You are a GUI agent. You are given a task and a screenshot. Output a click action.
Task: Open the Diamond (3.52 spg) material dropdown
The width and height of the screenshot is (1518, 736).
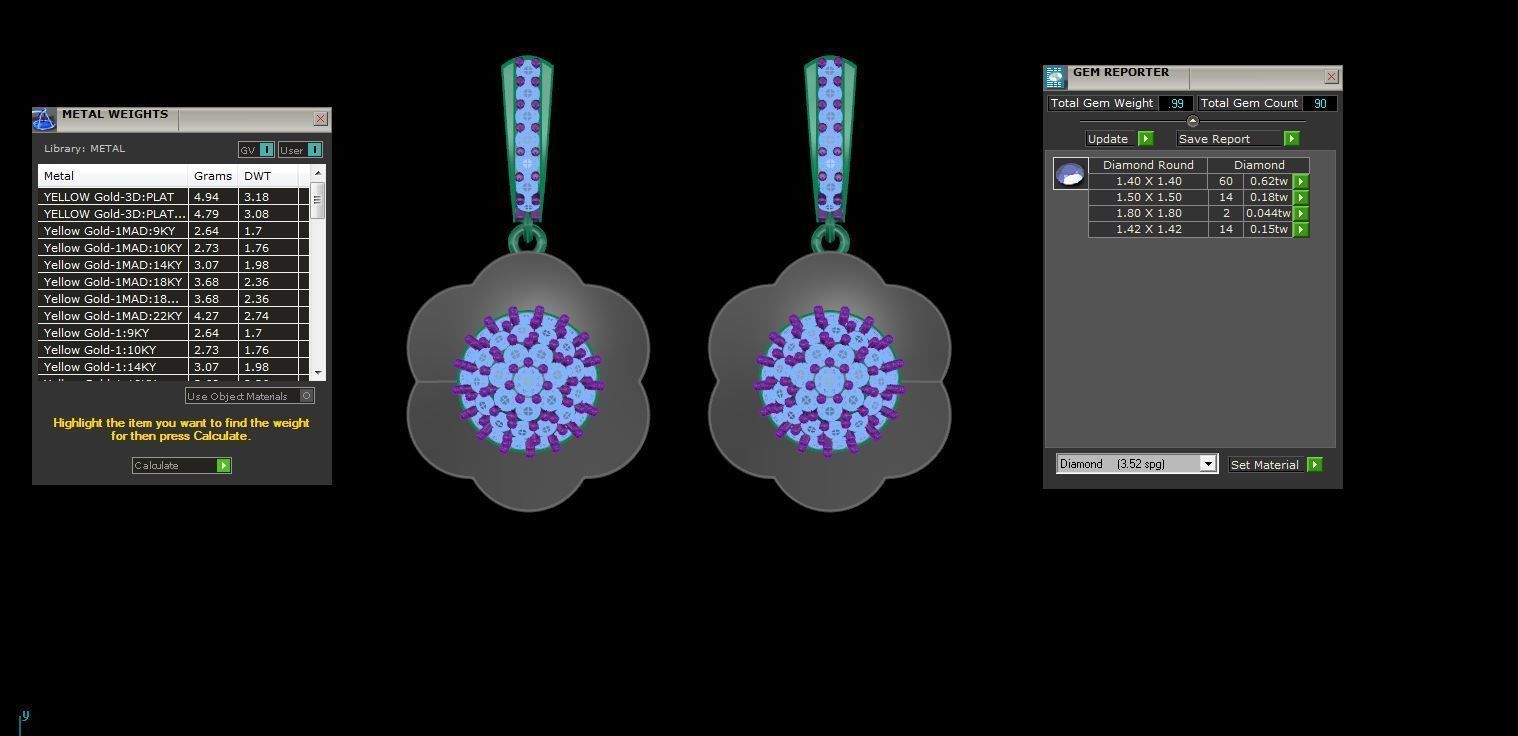coord(1208,464)
